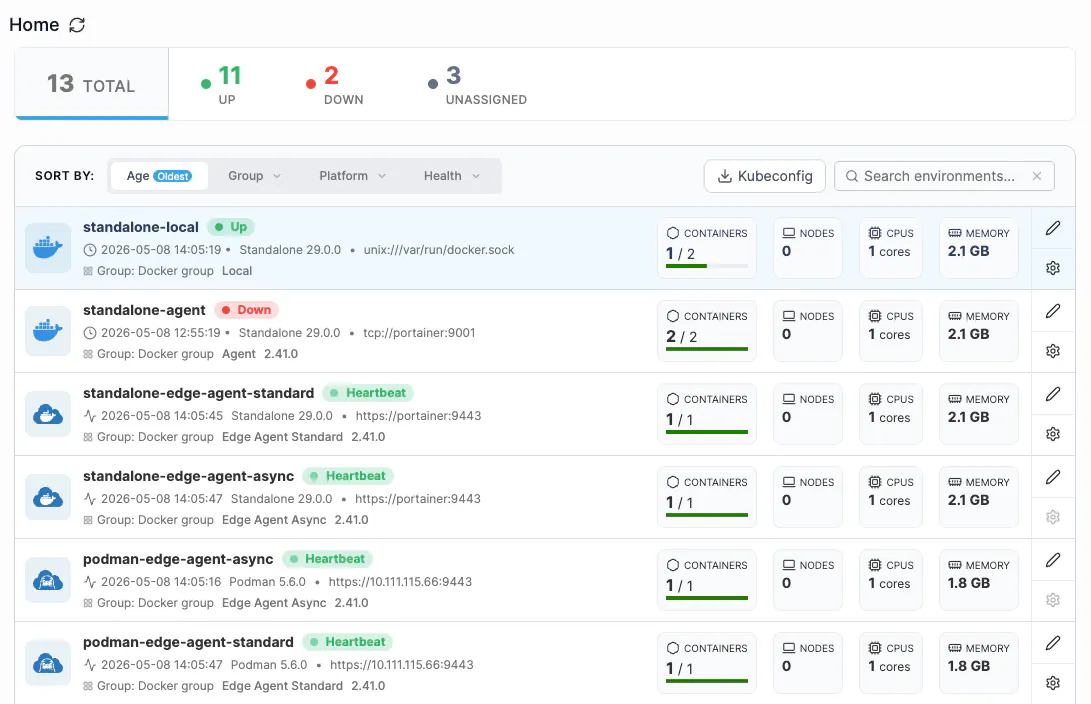Select the 13 Total tab
This screenshot has width=1091, height=704.
pyautogui.click(x=91, y=84)
